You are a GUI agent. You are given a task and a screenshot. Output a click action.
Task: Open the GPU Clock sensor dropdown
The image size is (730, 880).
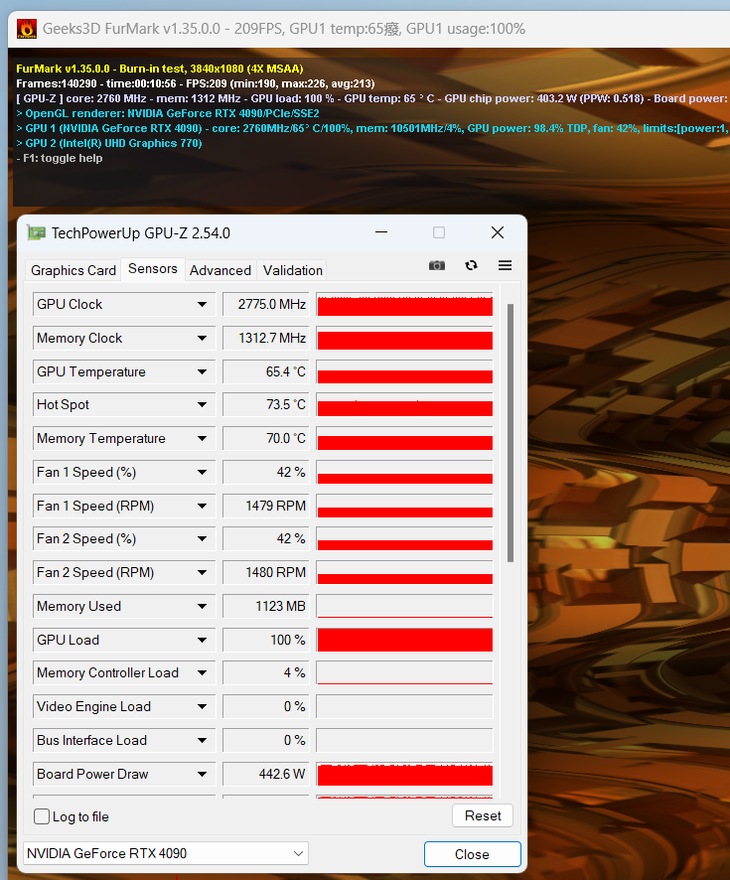[203, 304]
